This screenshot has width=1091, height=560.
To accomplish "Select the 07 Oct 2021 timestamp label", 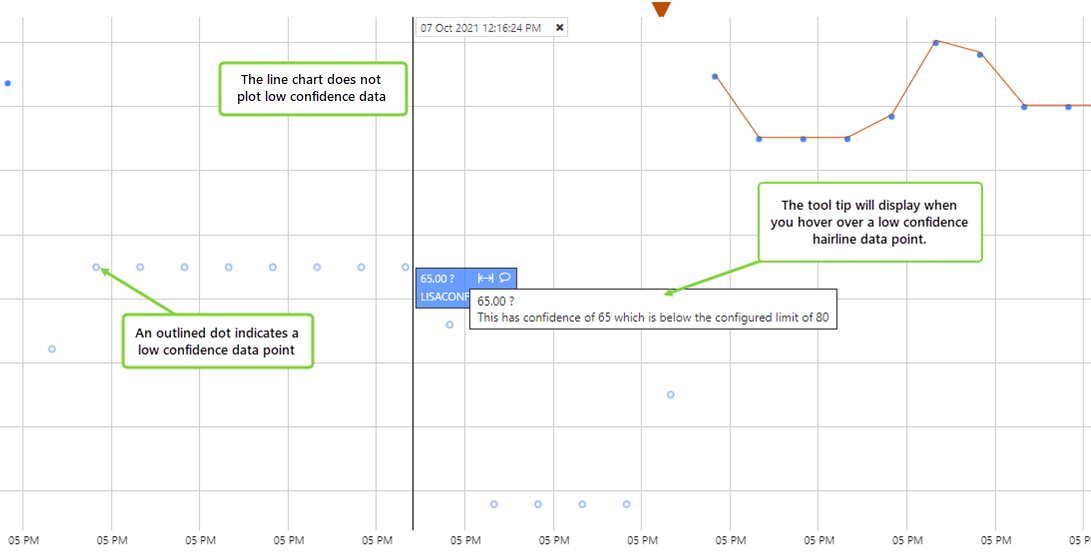I will click(x=480, y=28).
